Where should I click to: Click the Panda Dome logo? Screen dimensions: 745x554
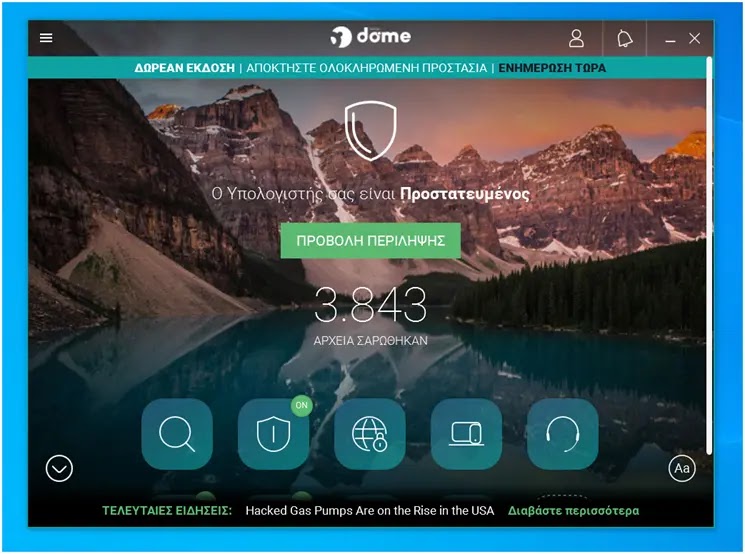tap(371, 37)
